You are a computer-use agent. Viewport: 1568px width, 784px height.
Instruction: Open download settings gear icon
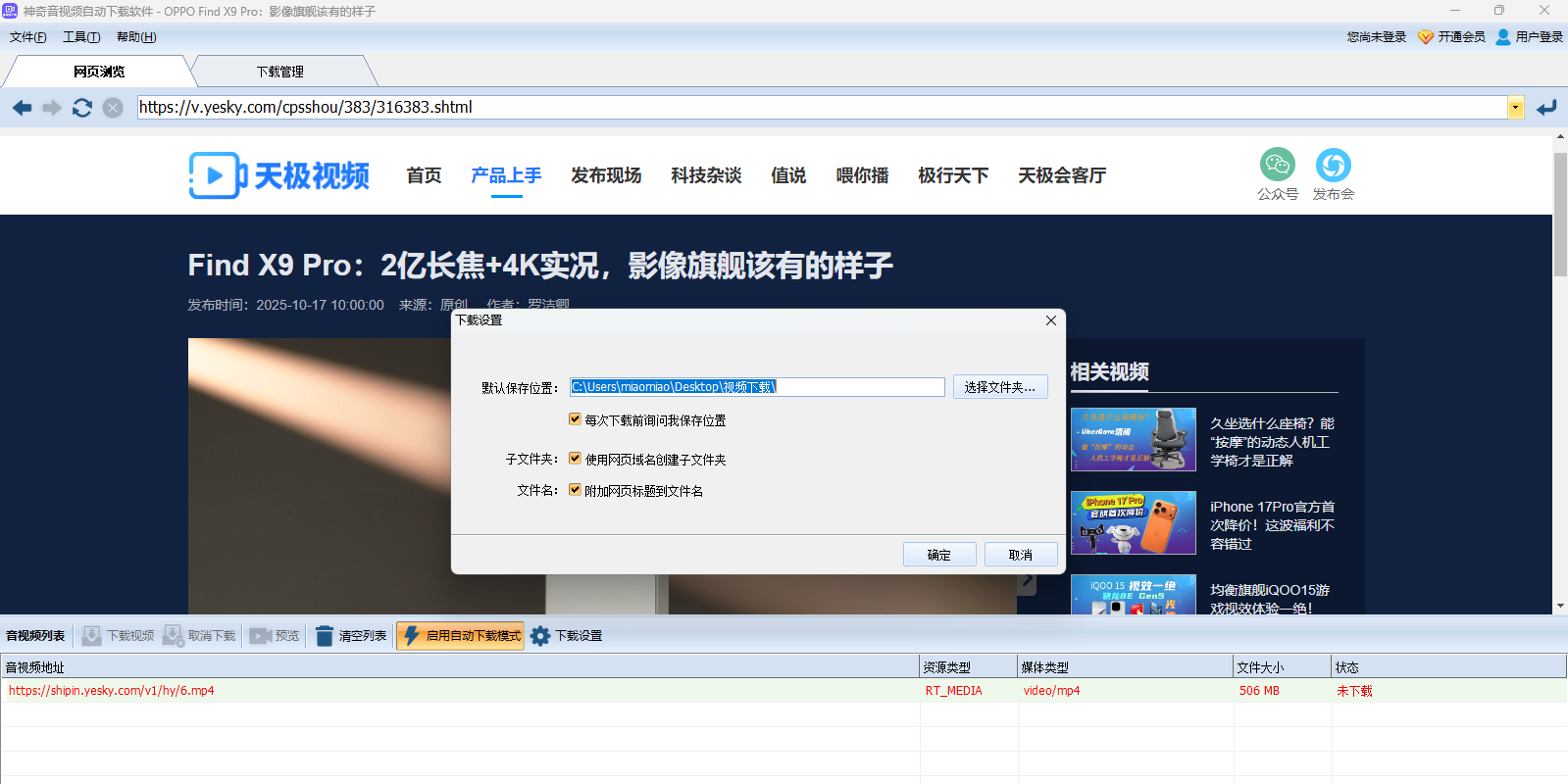pos(540,636)
